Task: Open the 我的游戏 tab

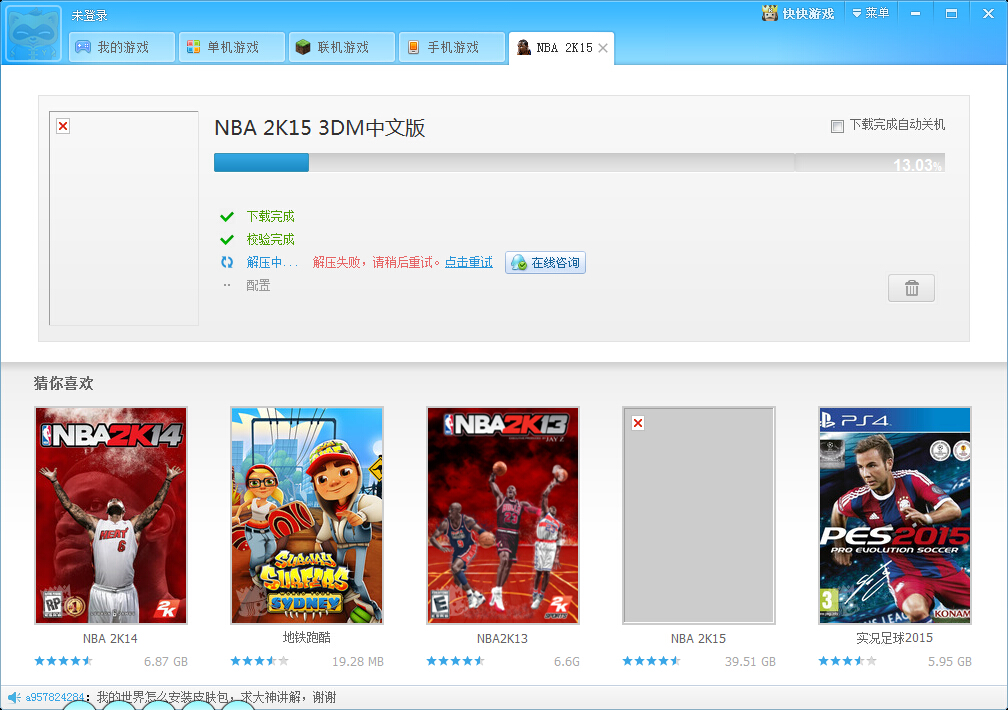Action: pos(122,47)
